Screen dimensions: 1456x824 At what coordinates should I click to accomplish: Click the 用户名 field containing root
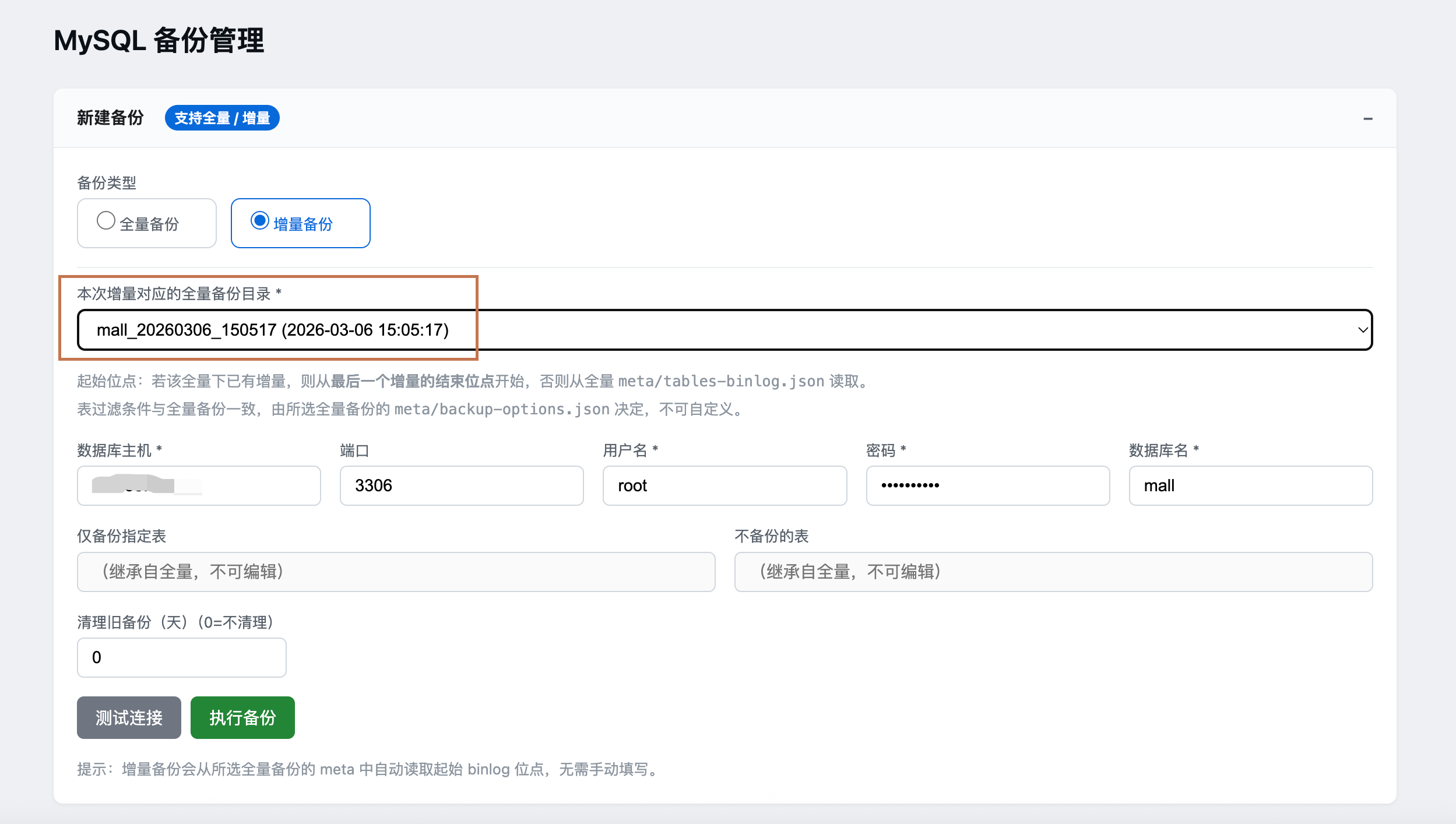pos(724,485)
